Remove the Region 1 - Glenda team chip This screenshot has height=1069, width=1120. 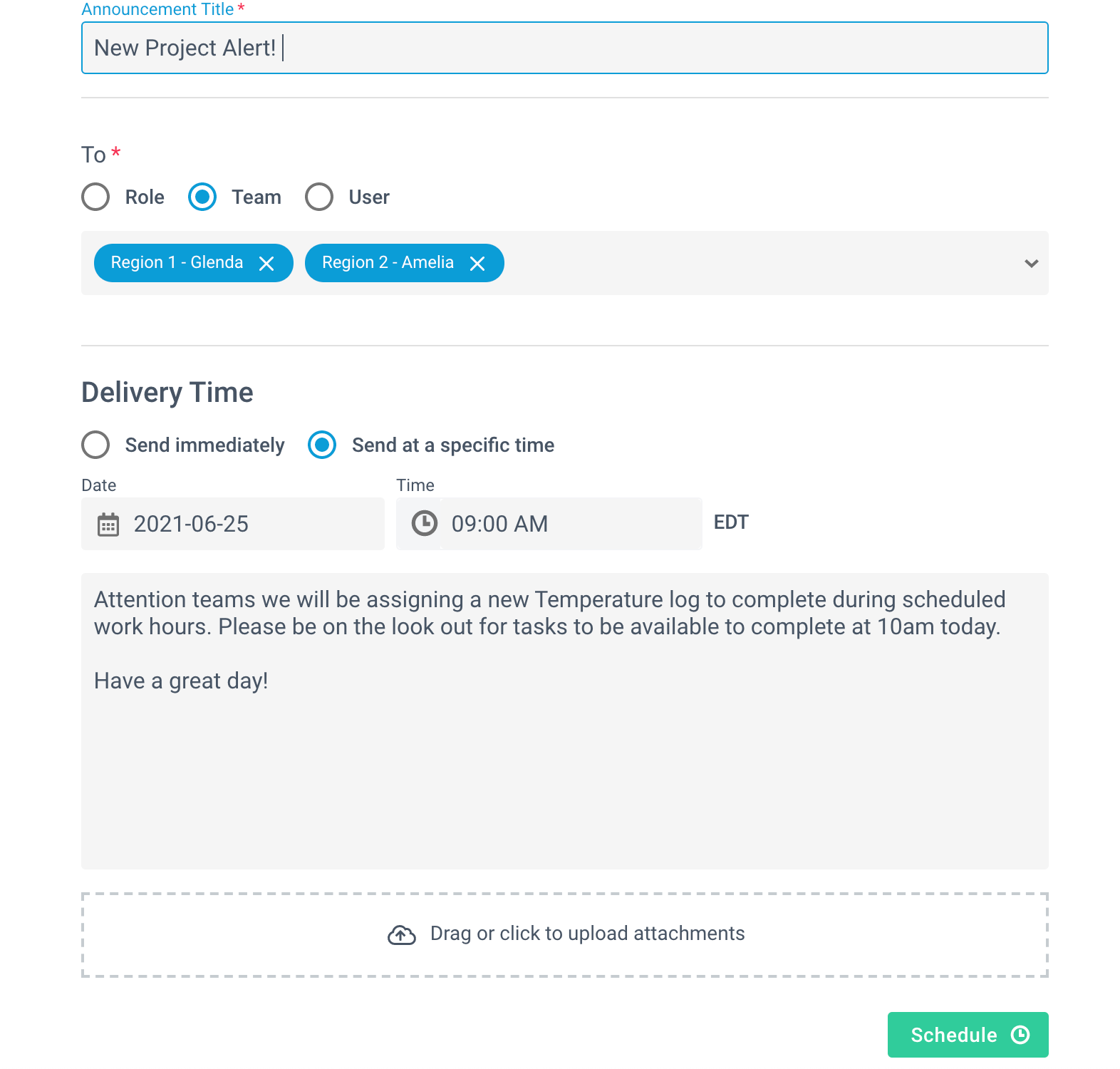(x=266, y=264)
